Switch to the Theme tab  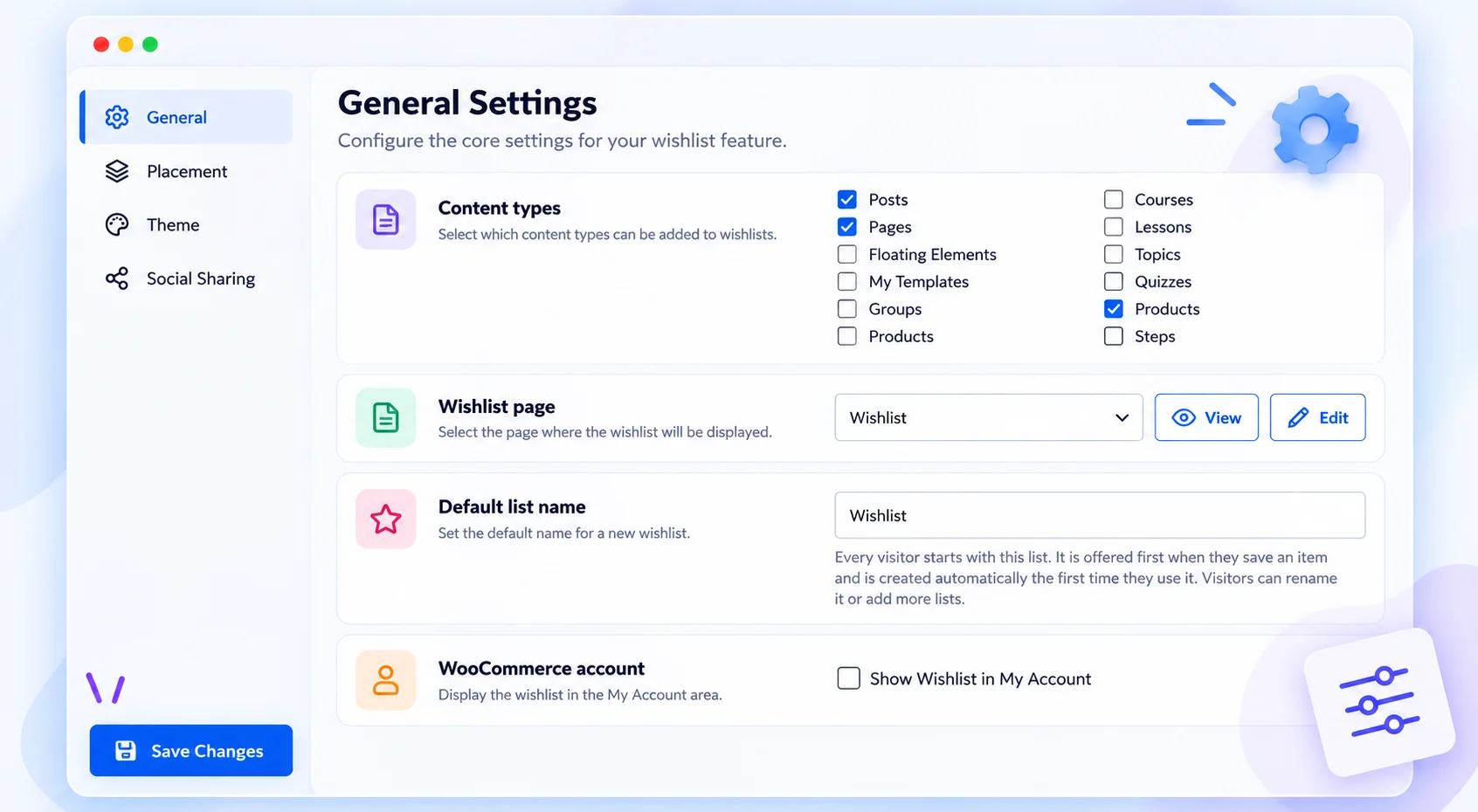click(186, 224)
